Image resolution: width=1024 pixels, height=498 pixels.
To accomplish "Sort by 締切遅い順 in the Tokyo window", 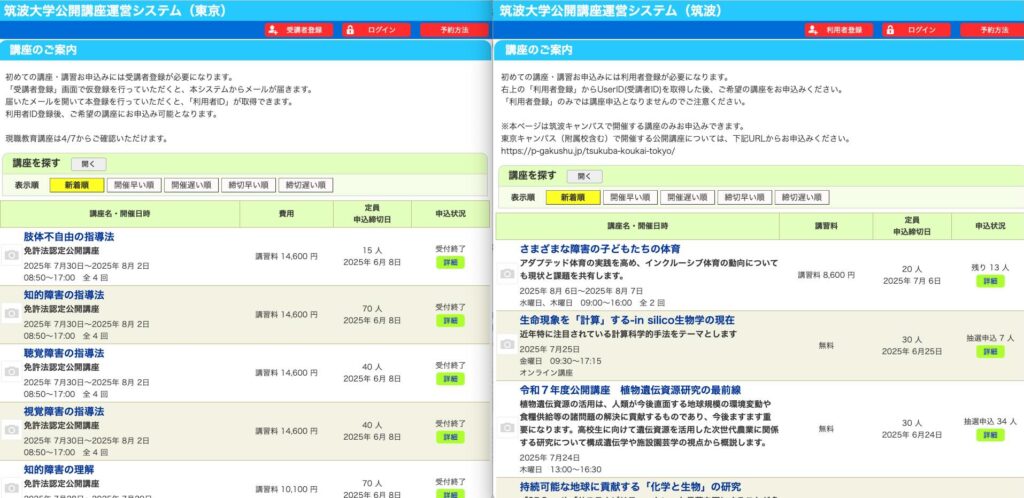I will click(x=306, y=185).
